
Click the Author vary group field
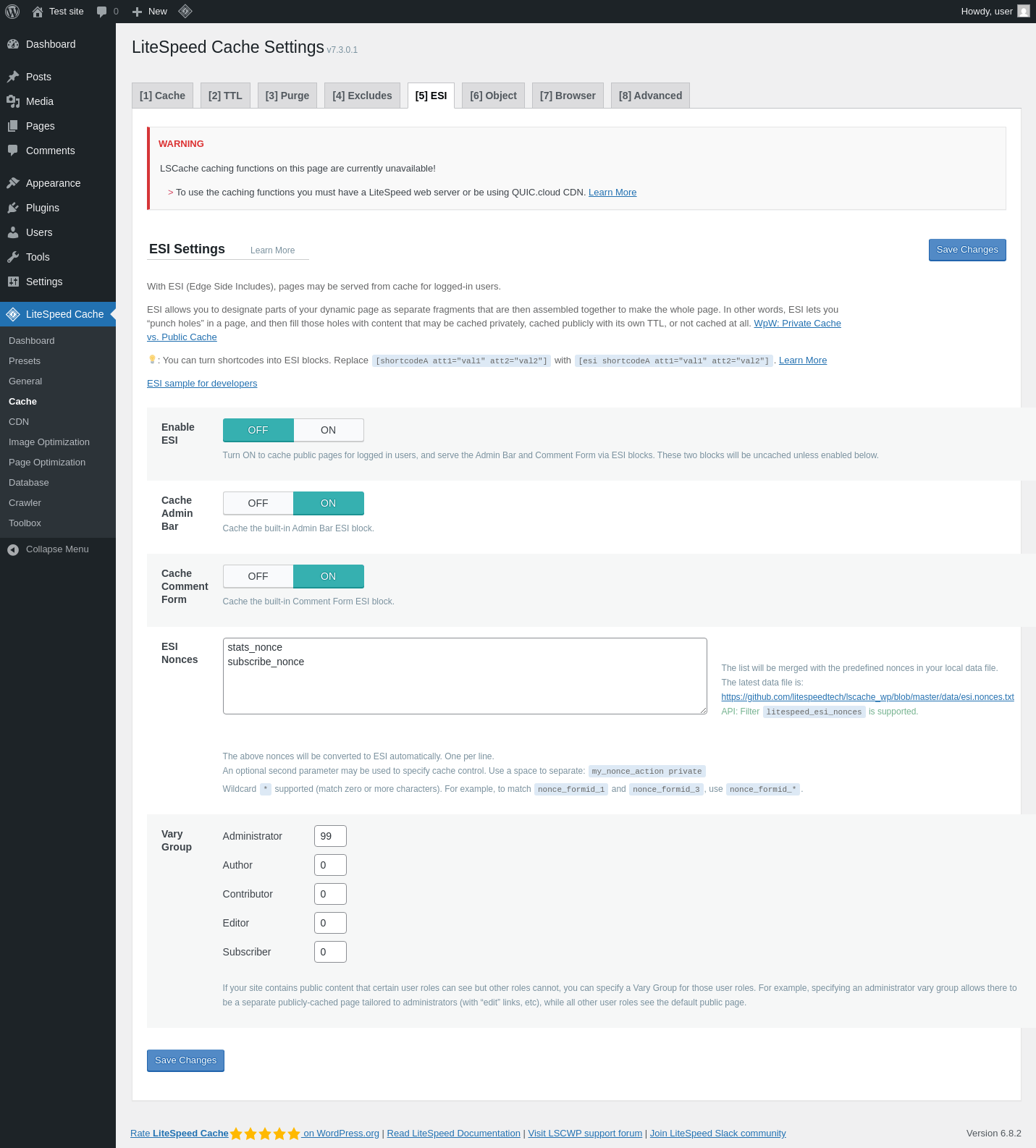pos(330,865)
